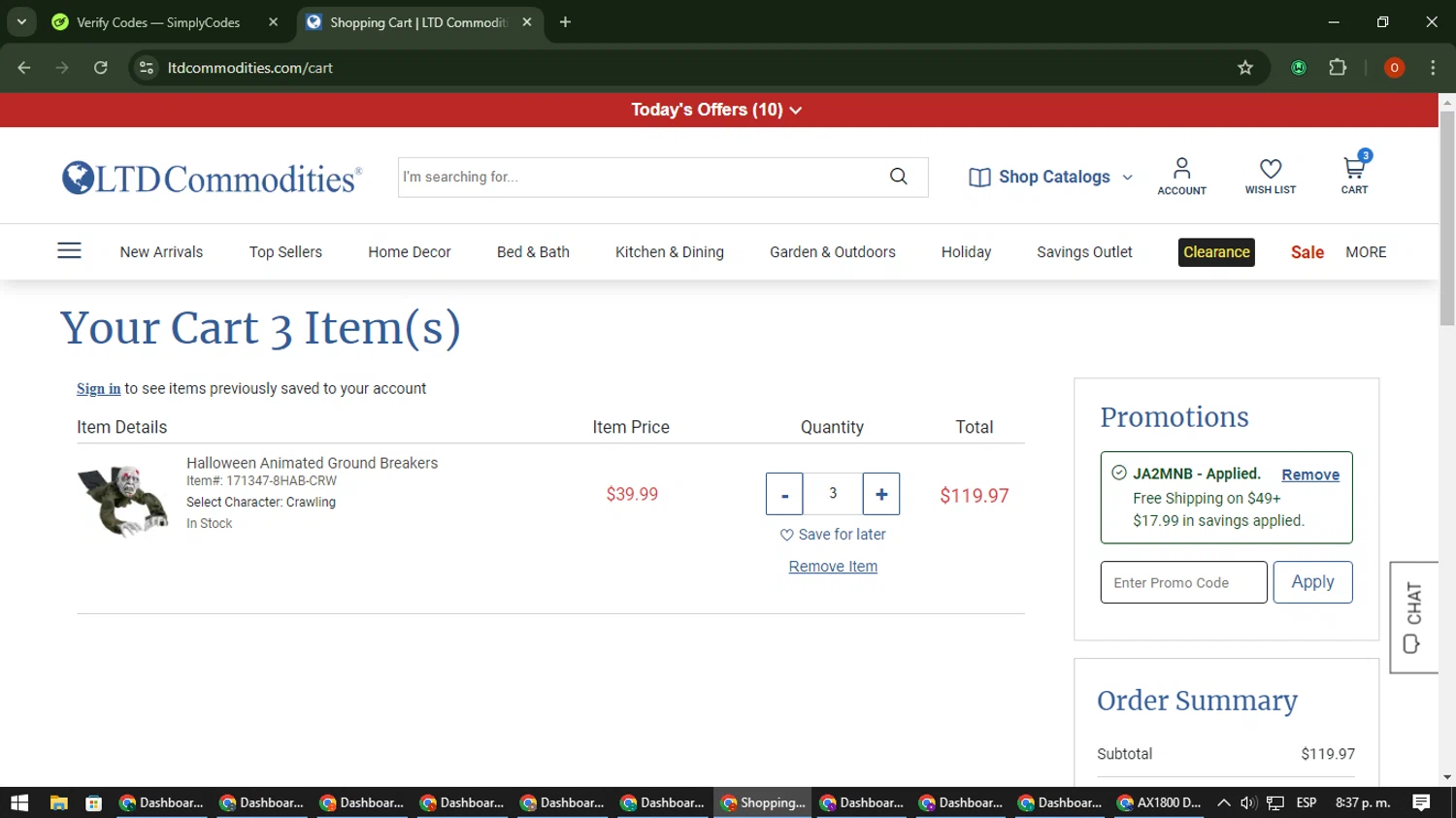Screen dimensions: 1456x818
Task: Browse the Home Decor category
Action: coord(410,252)
